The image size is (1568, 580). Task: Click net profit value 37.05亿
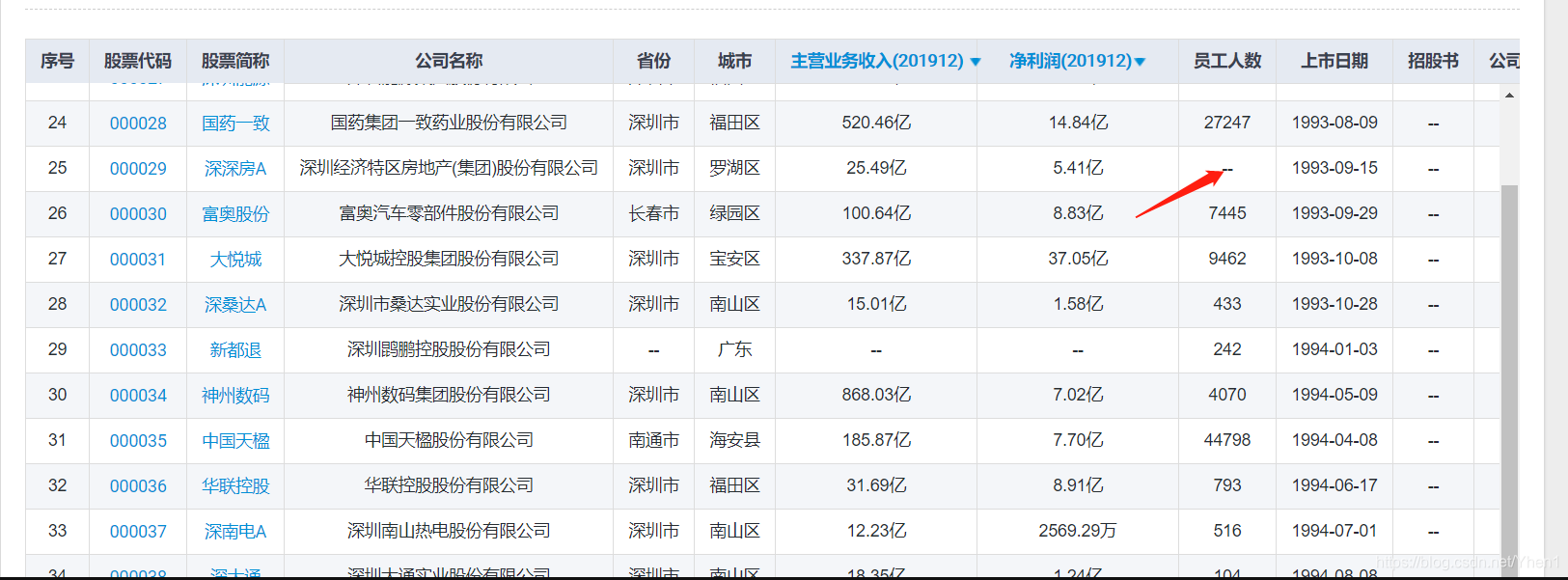[1078, 260]
